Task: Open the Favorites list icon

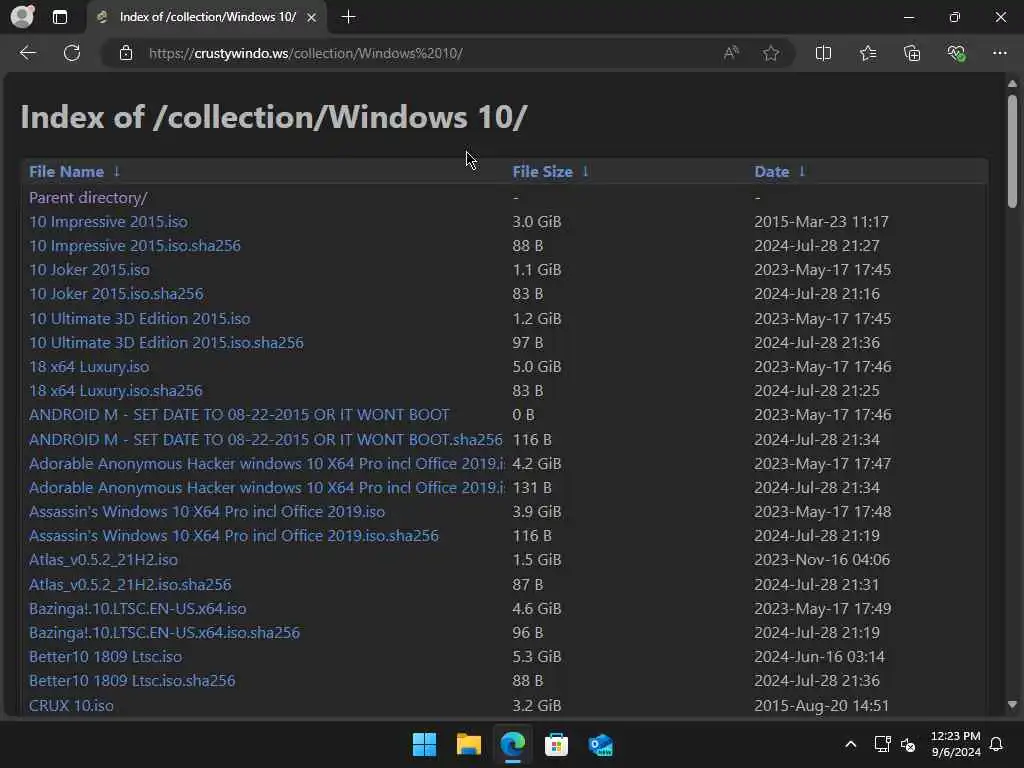Action: pyautogui.click(x=868, y=53)
